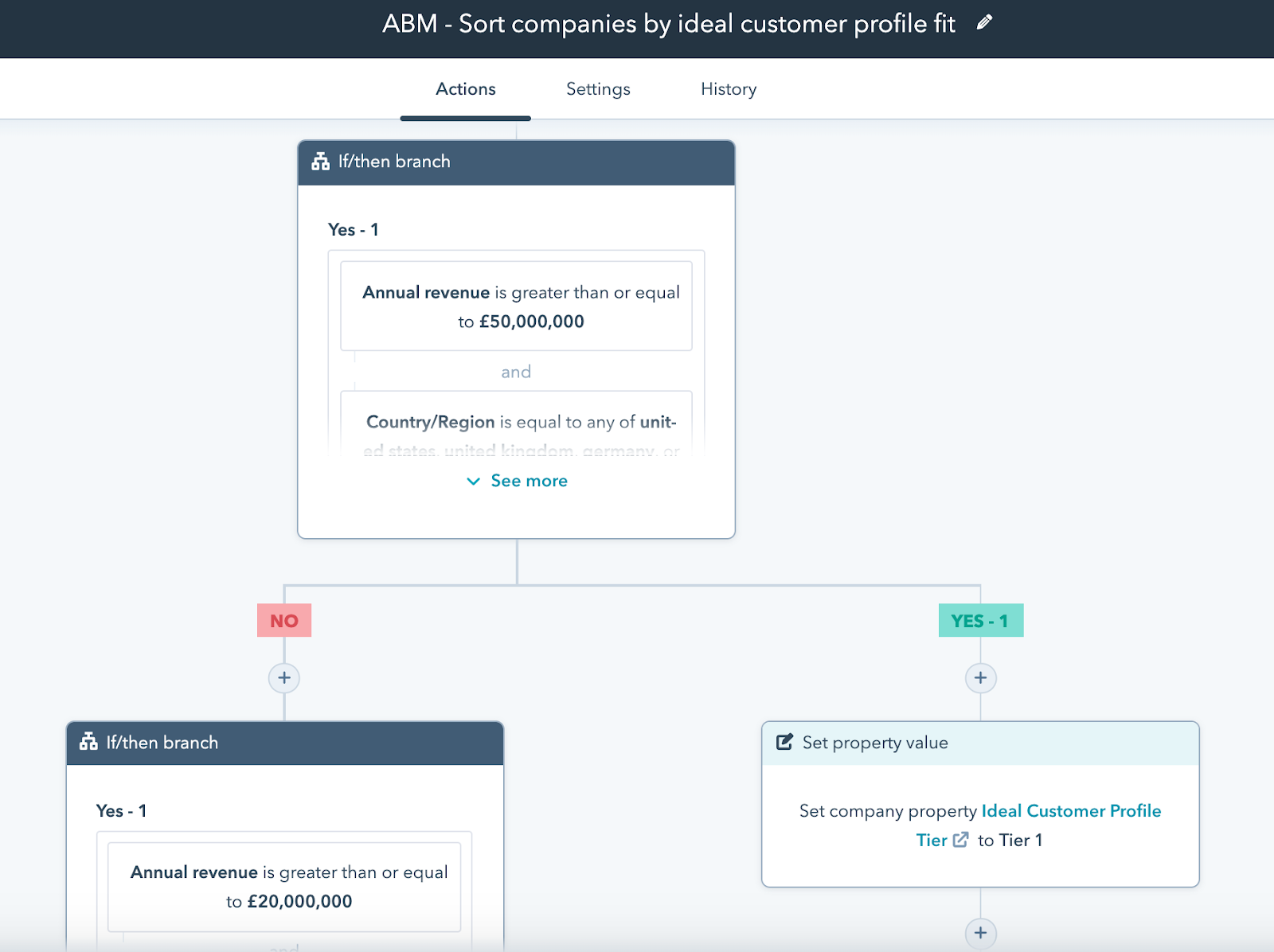1274x952 pixels.
Task: Click the branch icon on top If/then card
Action: (321, 162)
